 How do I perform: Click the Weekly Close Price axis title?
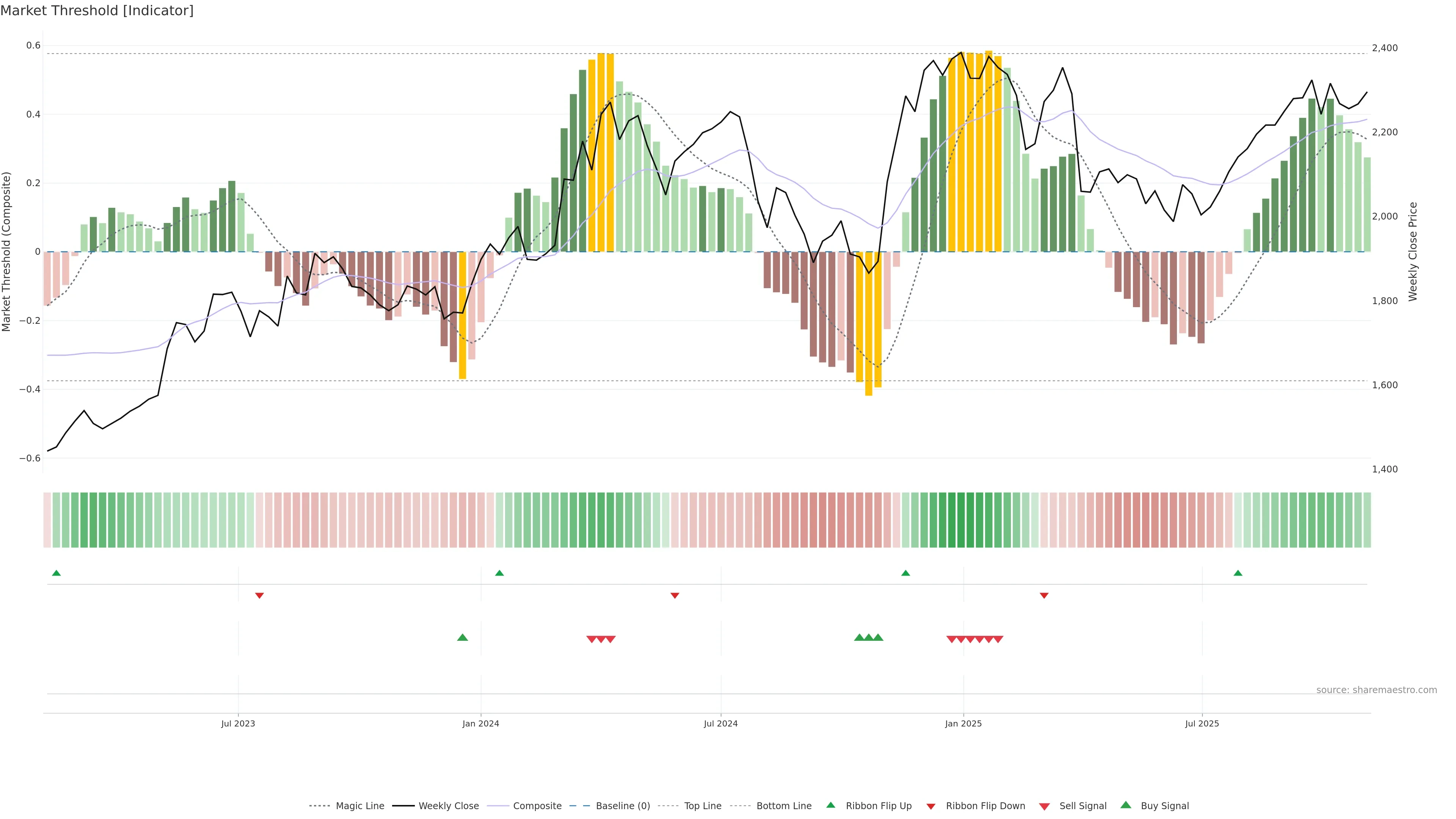point(1413,251)
